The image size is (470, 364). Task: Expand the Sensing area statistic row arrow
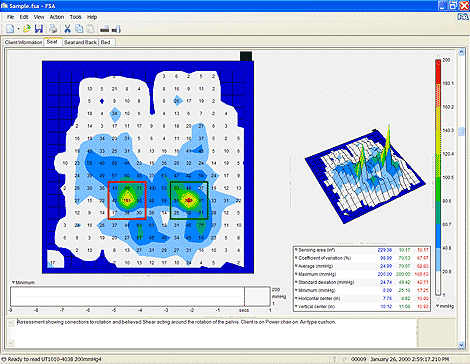tap(296, 250)
